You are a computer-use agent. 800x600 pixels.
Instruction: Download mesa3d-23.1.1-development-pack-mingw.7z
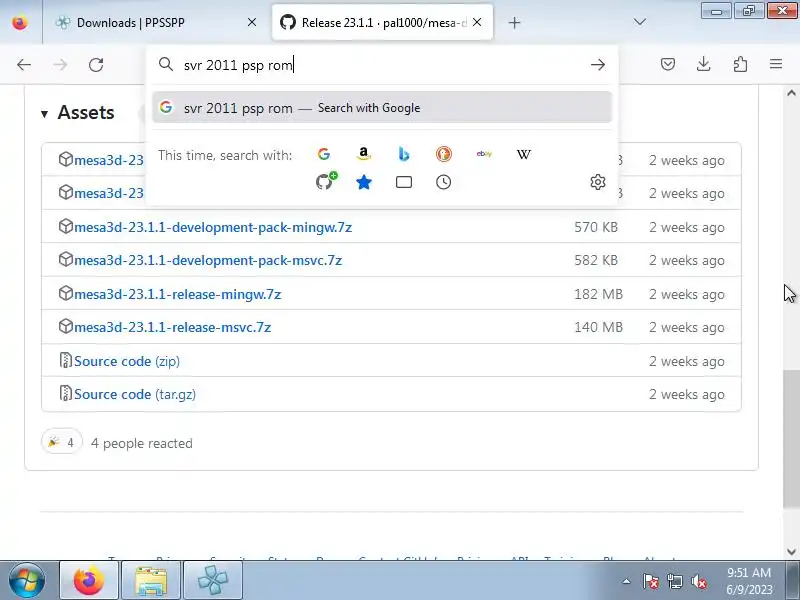click(x=213, y=227)
